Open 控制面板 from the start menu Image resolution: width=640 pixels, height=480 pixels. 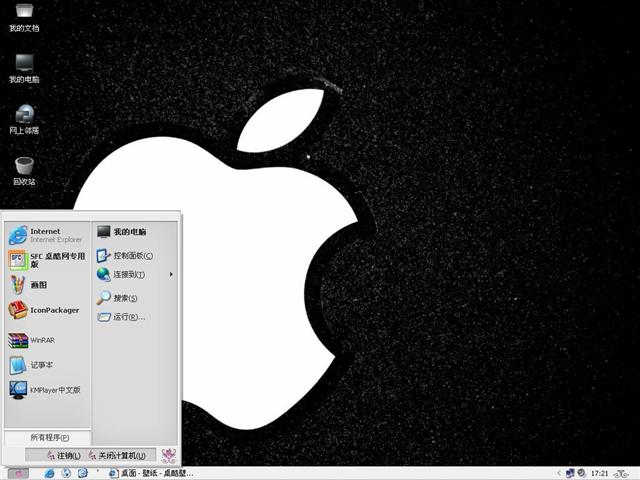132,255
